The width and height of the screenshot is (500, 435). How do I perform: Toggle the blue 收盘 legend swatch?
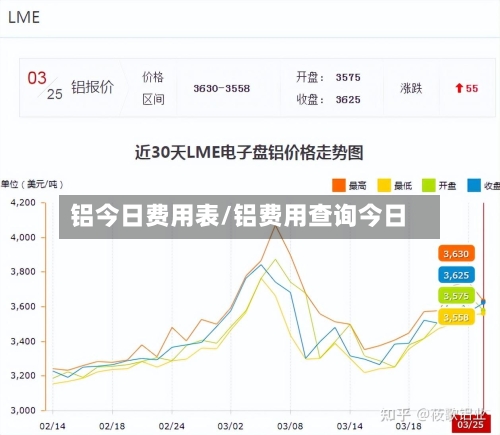(x=474, y=185)
